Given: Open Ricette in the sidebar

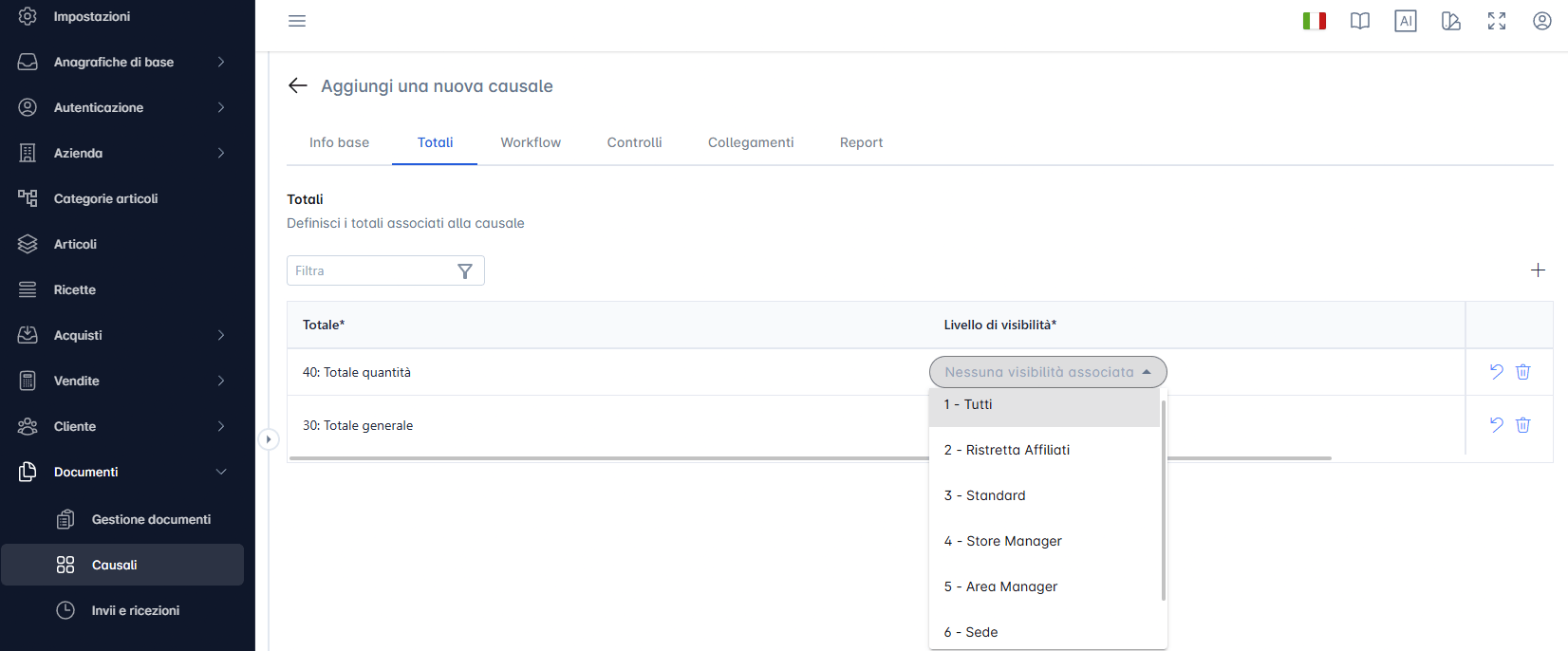Looking at the screenshot, I should pyautogui.click(x=122, y=289).
